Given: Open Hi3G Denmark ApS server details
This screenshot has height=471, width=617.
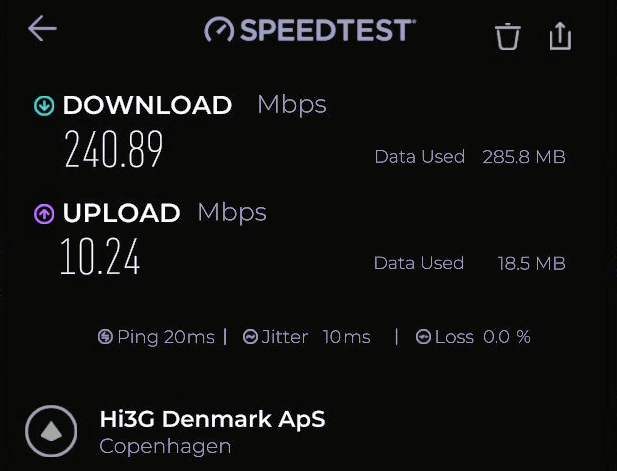Looking at the screenshot, I should click(x=212, y=419).
